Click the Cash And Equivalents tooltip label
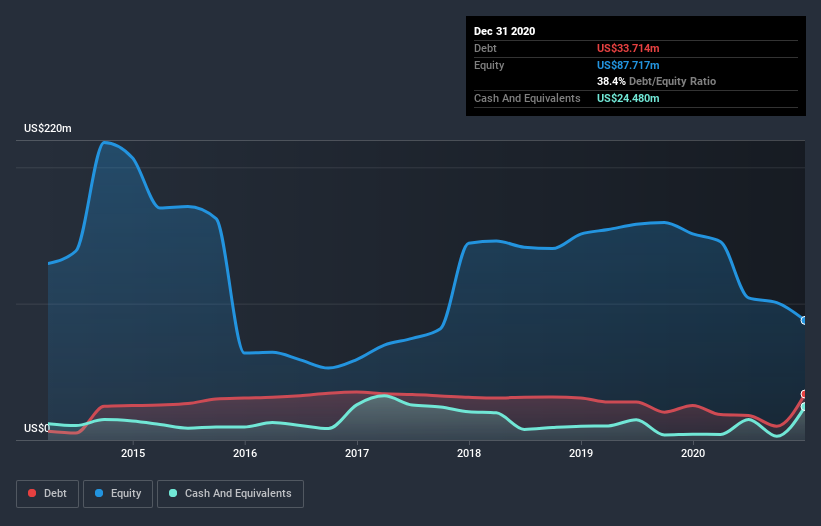This screenshot has height=526, width=821. [x=527, y=98]
